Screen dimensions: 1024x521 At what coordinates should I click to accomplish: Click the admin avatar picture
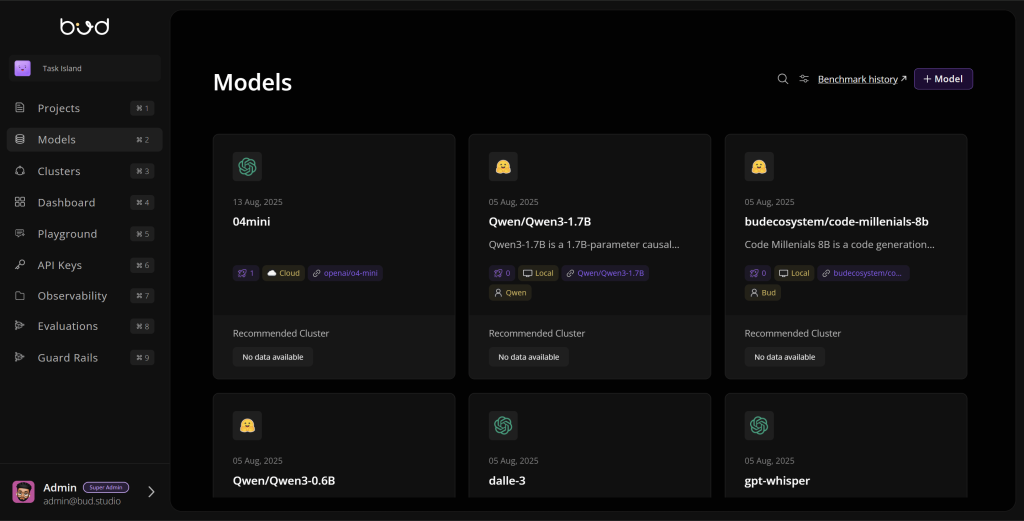coord(23,492)
